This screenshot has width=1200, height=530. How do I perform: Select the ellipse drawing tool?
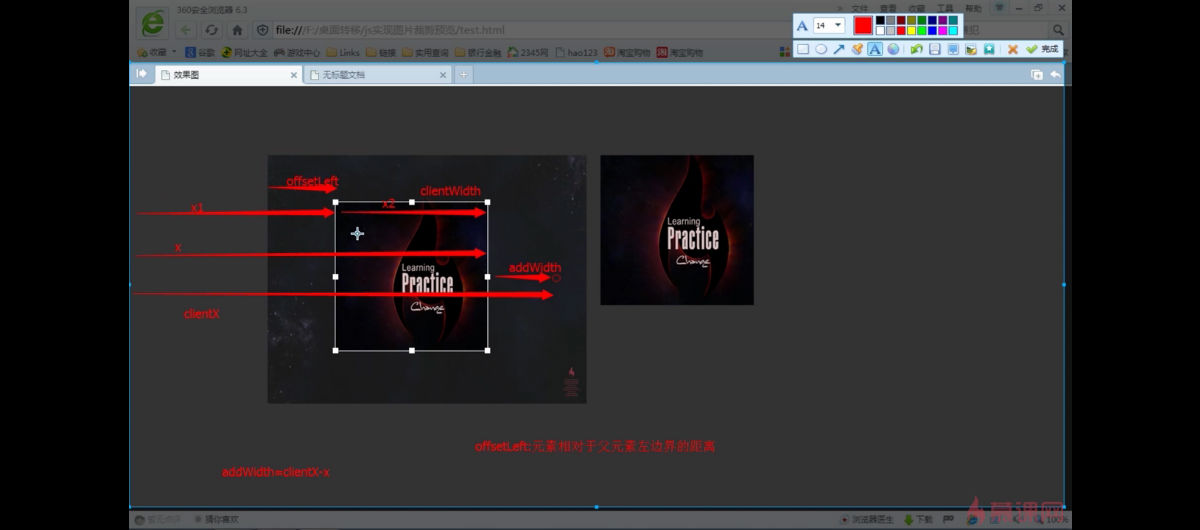(821, 49)
